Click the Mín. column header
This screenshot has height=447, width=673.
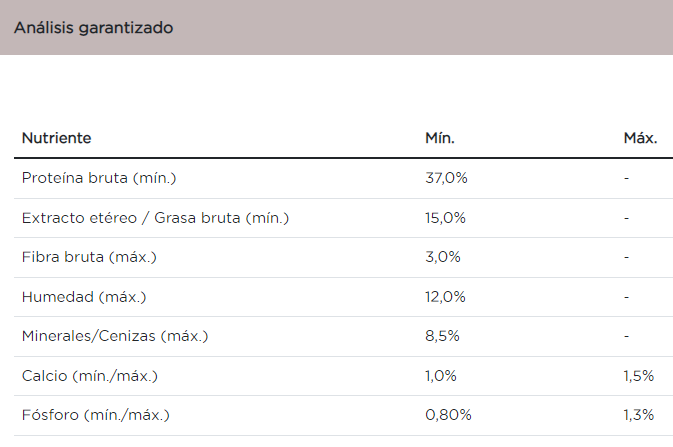[x=440, y=138]
